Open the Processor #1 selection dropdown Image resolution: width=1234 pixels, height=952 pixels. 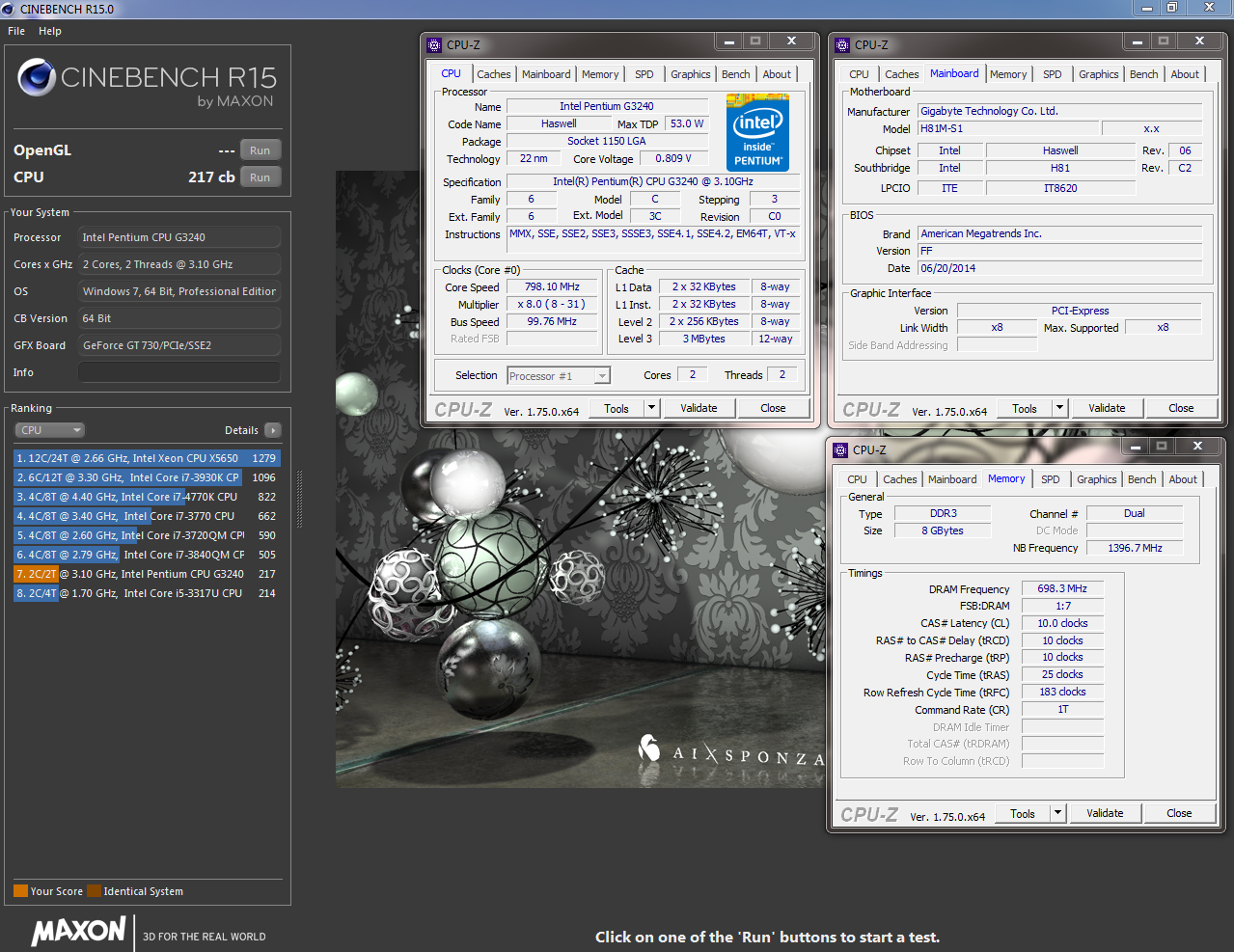559,376
